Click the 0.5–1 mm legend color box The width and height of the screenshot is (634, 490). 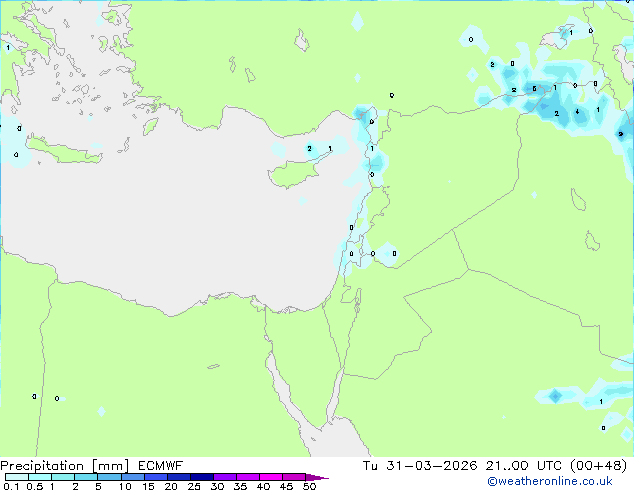point(40,477)
